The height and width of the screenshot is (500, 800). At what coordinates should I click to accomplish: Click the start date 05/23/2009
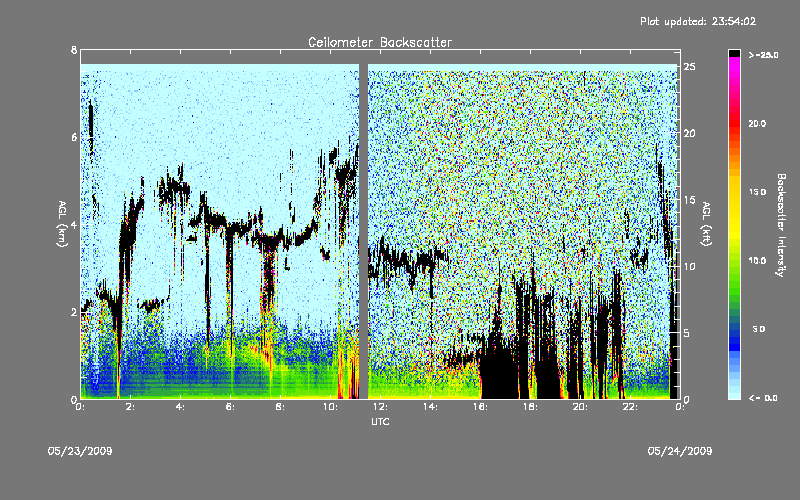pyautogui.click(x=80, y=451)
